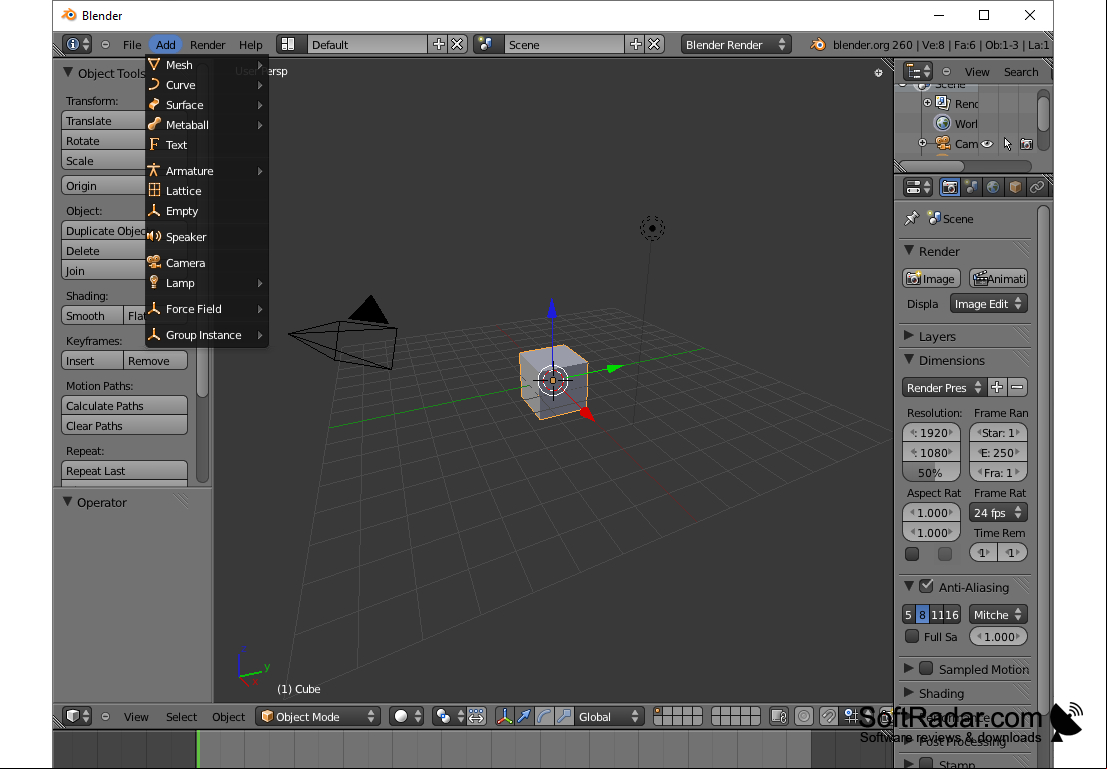Viewport: 1107px width, 769px height.
Task: Add an Empty object
Action: (x=206, y=211)
